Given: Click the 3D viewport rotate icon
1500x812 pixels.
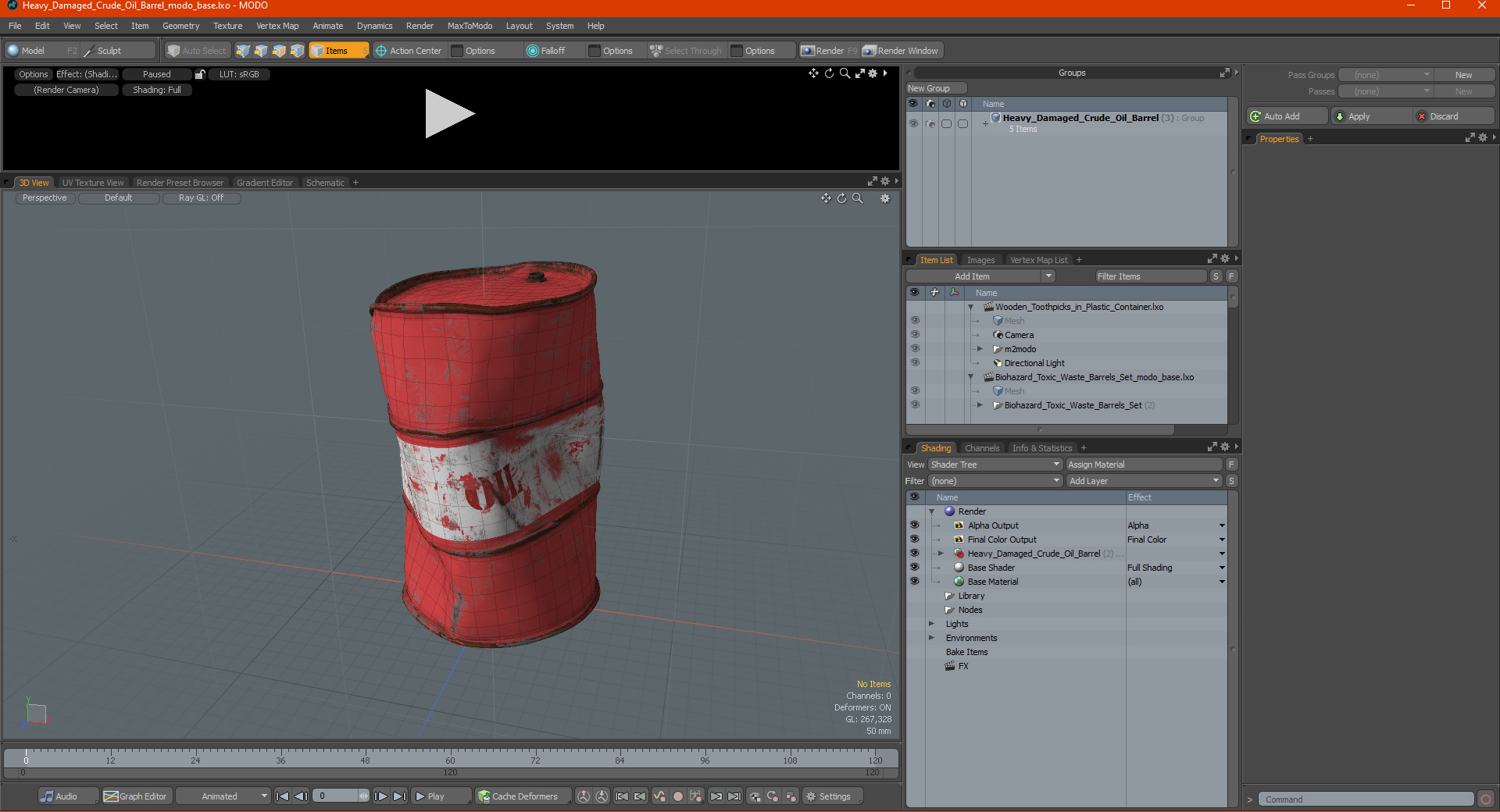Looking at the screenshot, I should (x=842, y=198).
